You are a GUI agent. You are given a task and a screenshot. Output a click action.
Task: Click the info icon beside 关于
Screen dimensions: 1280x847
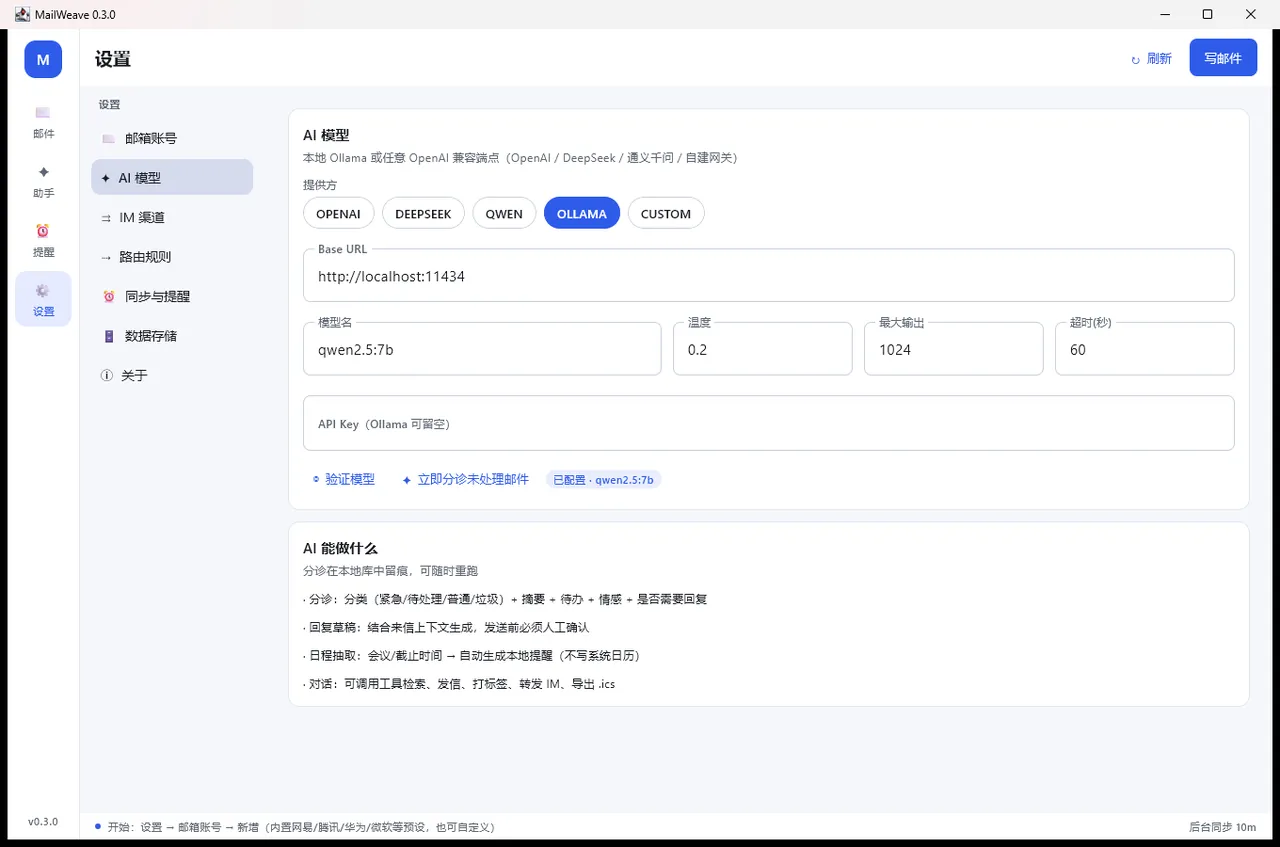[x=107, y=376]
